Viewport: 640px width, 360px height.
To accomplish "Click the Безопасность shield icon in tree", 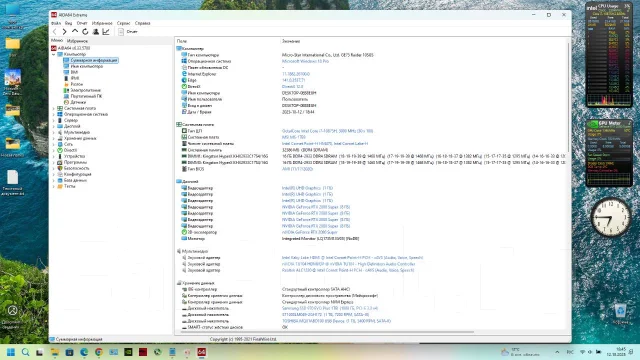I will click(x=60, y=168).
